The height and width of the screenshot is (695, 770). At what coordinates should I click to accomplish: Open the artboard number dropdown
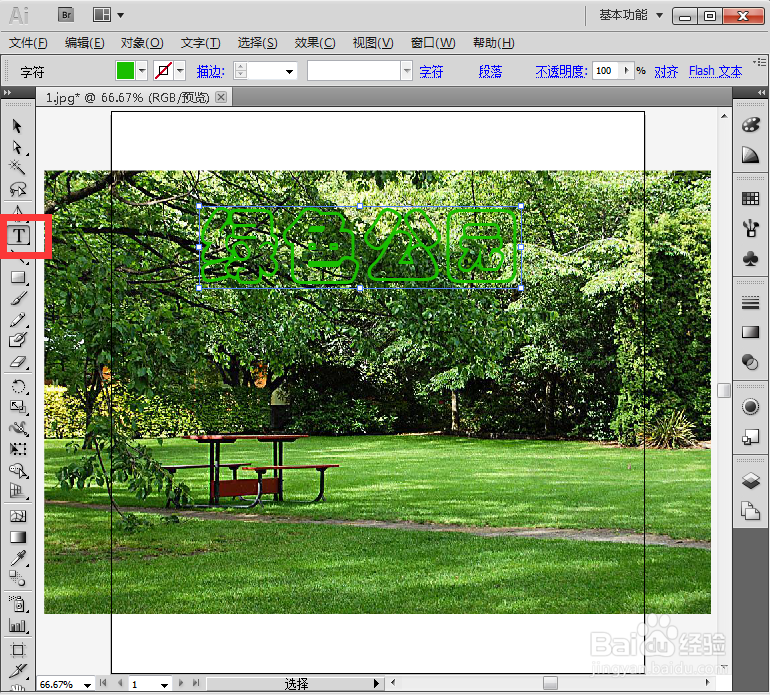164,684
